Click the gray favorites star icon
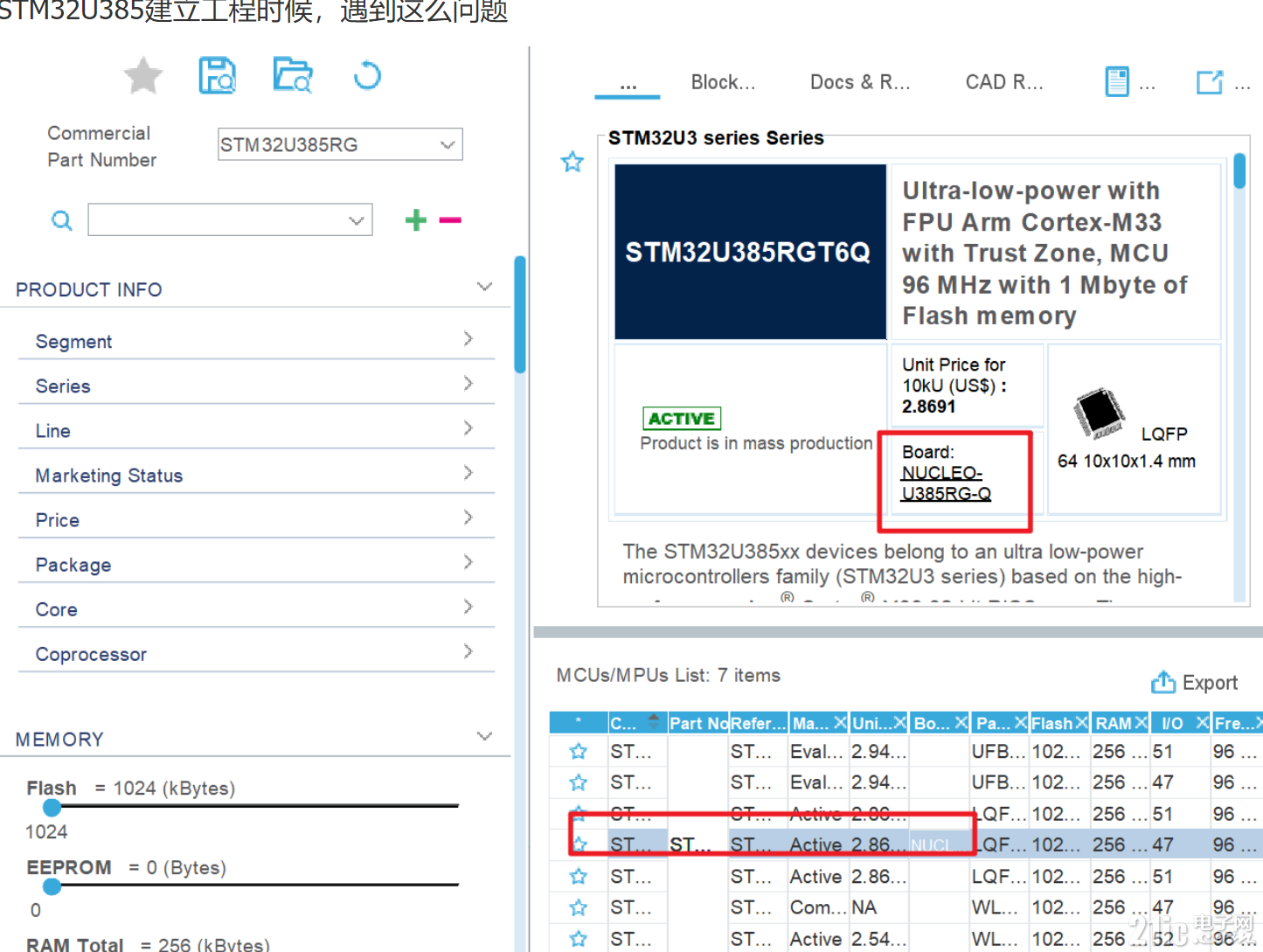 coord(143,75)
